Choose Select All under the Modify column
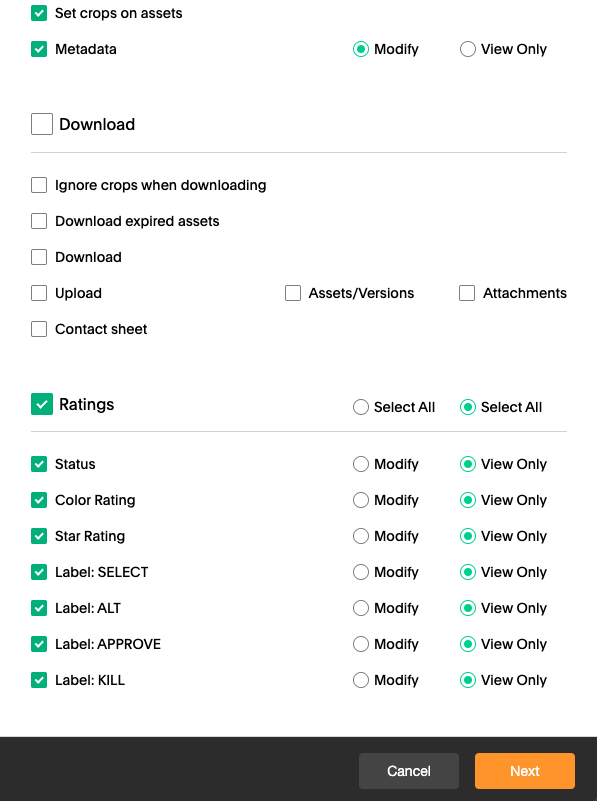Screen dimensions: 597x801 [361, 407]
